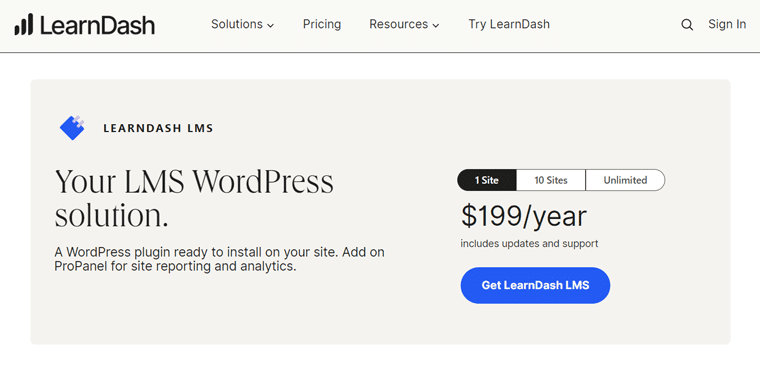Screen dimensions: 760x371
Task: Click the LEARNDASH LMS label text
Action: pyautogui.click(x=158, y=129)
